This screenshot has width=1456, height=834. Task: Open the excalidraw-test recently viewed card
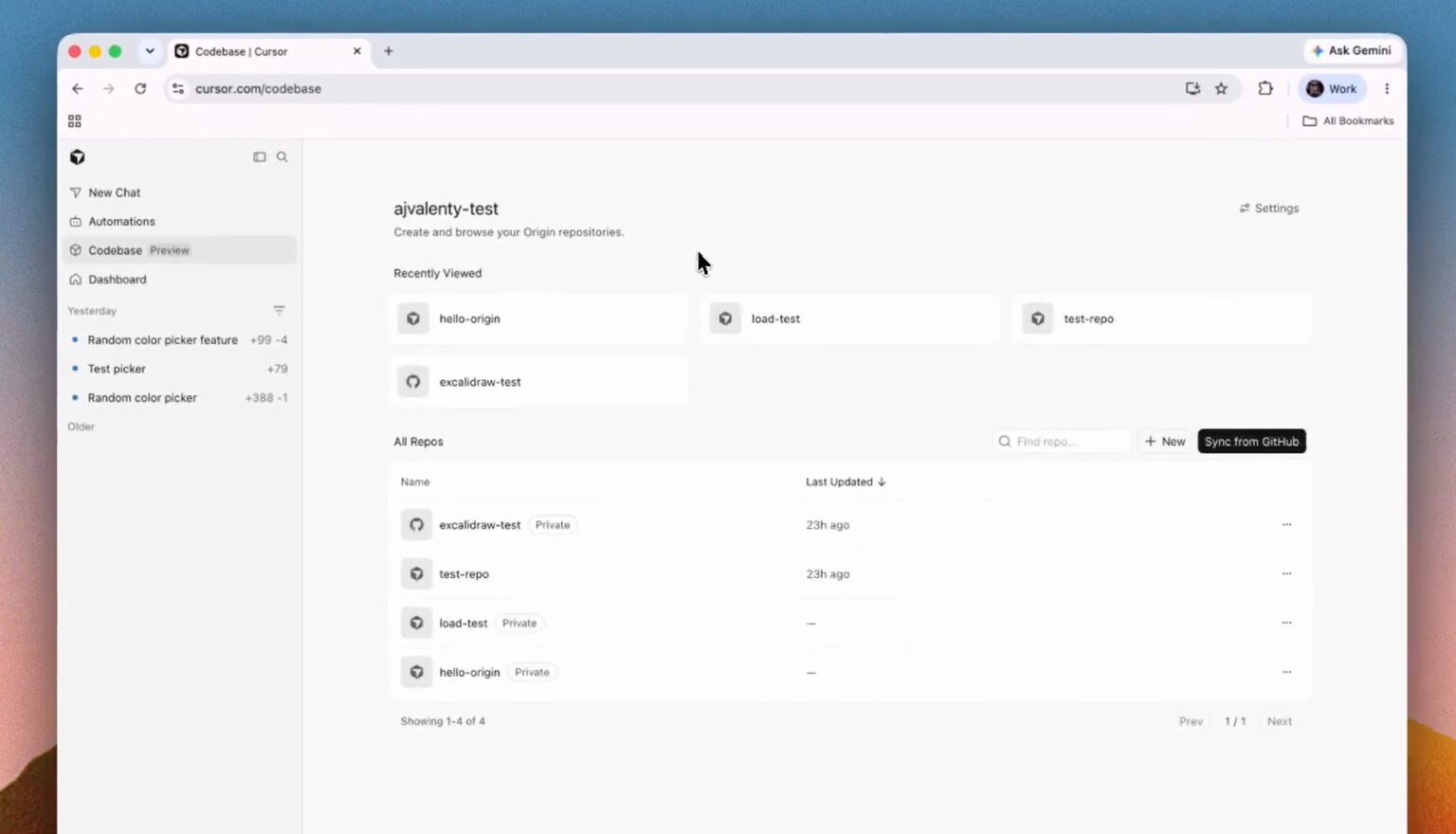pyautogui.click(x=538, y=382)
